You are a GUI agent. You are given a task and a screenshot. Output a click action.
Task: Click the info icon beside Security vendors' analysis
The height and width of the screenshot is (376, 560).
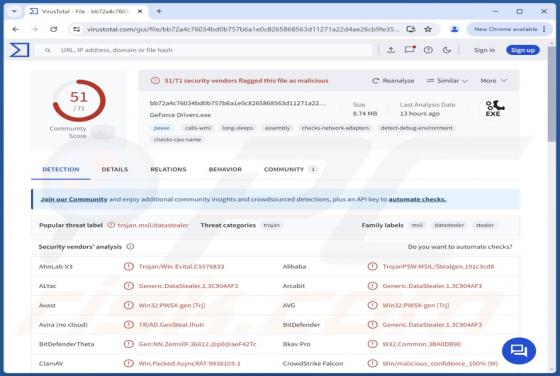click(x=130, y=247)
